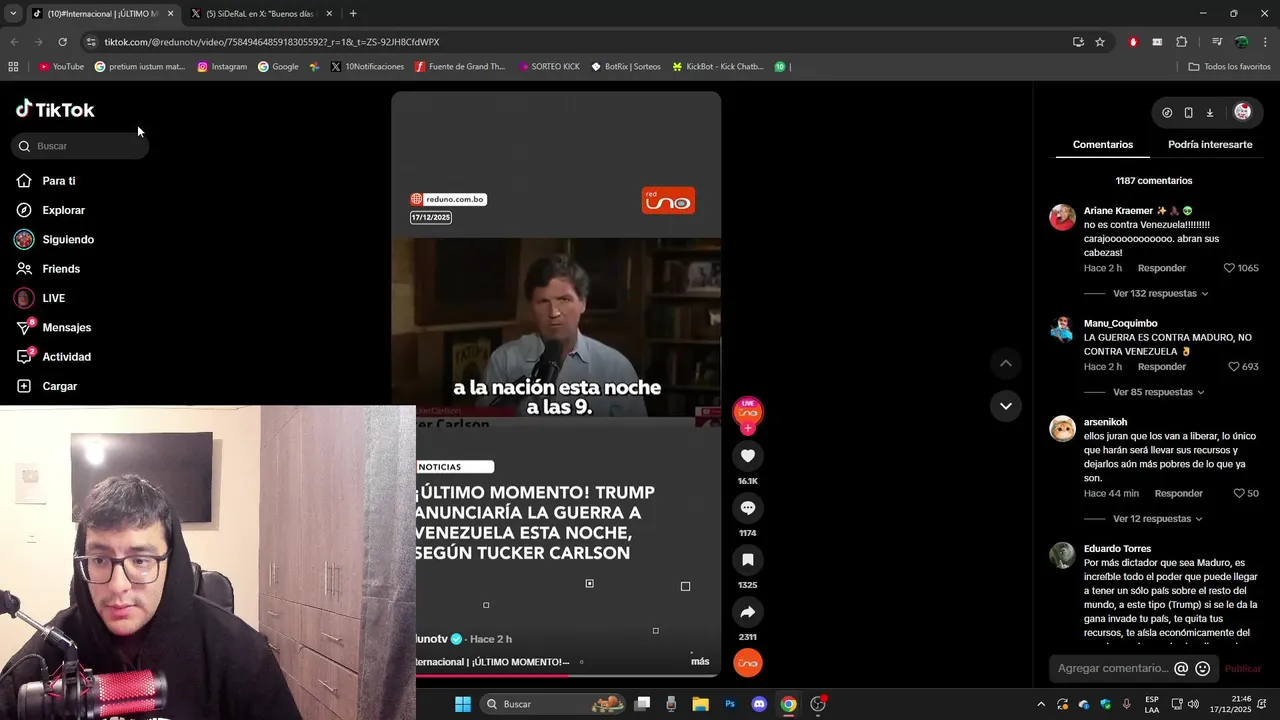Open YouTube bookmark
The image size is (1280, 720).
coord(61,67)
